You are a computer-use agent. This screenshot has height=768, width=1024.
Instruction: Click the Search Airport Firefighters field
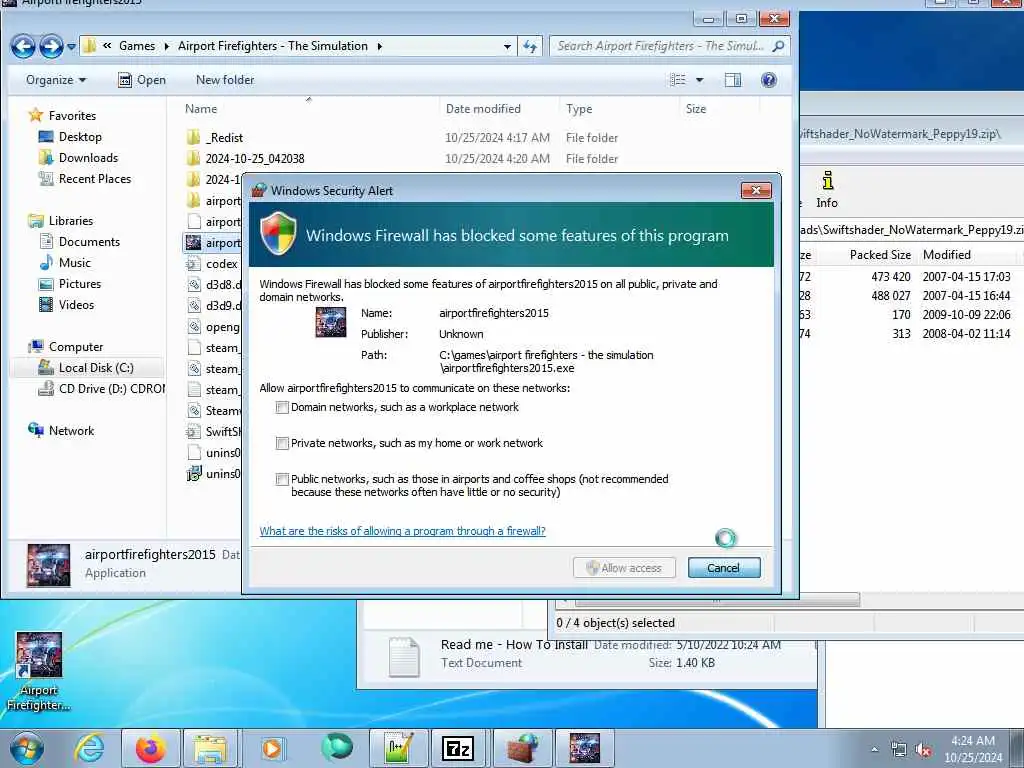[x=669, y=46]
